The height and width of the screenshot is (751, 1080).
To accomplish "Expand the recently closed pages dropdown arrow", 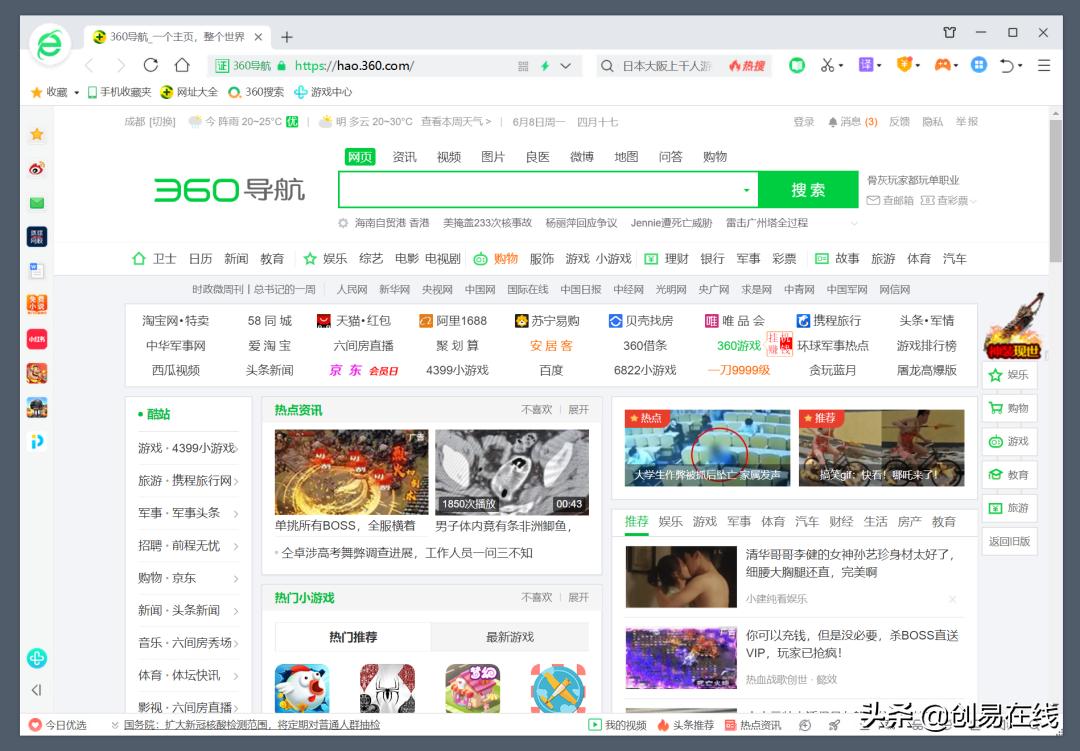I will point(1020,66).
